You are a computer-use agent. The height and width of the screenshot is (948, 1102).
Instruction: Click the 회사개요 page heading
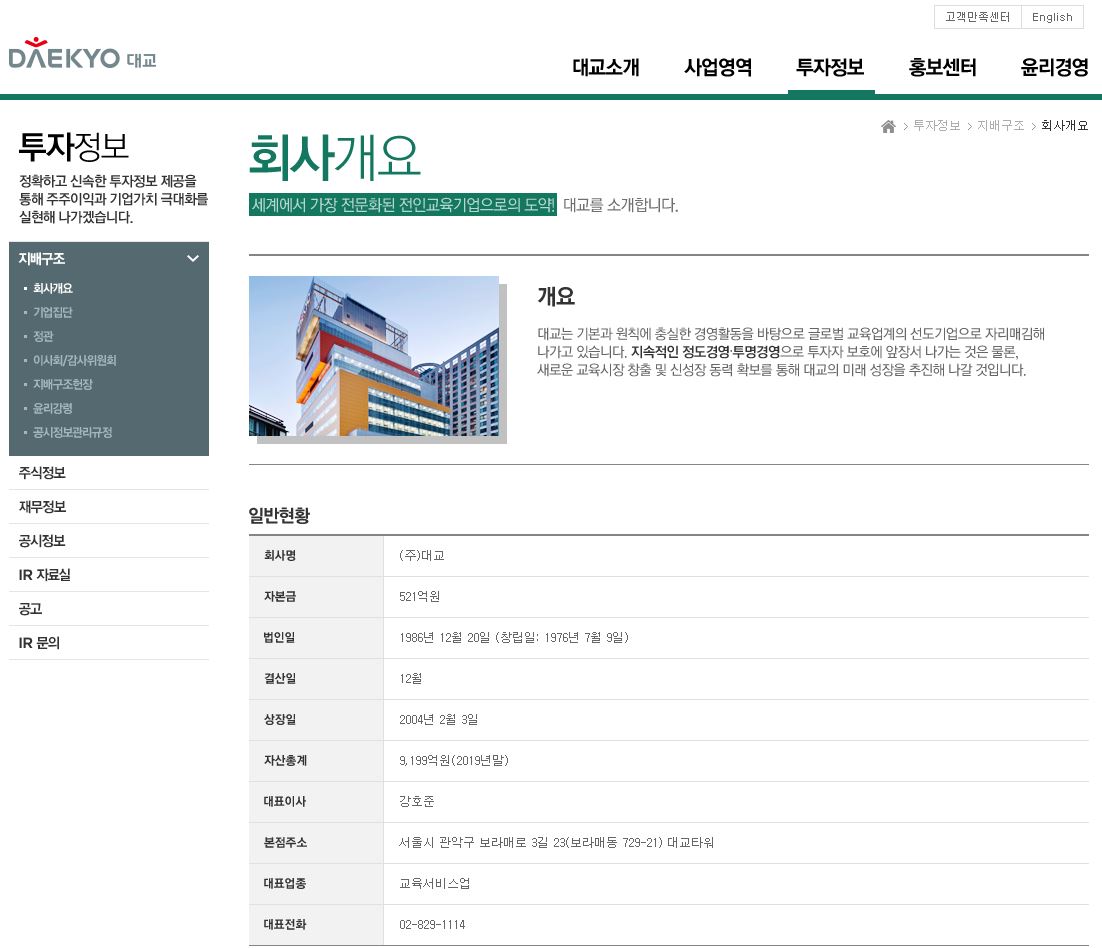335,156
